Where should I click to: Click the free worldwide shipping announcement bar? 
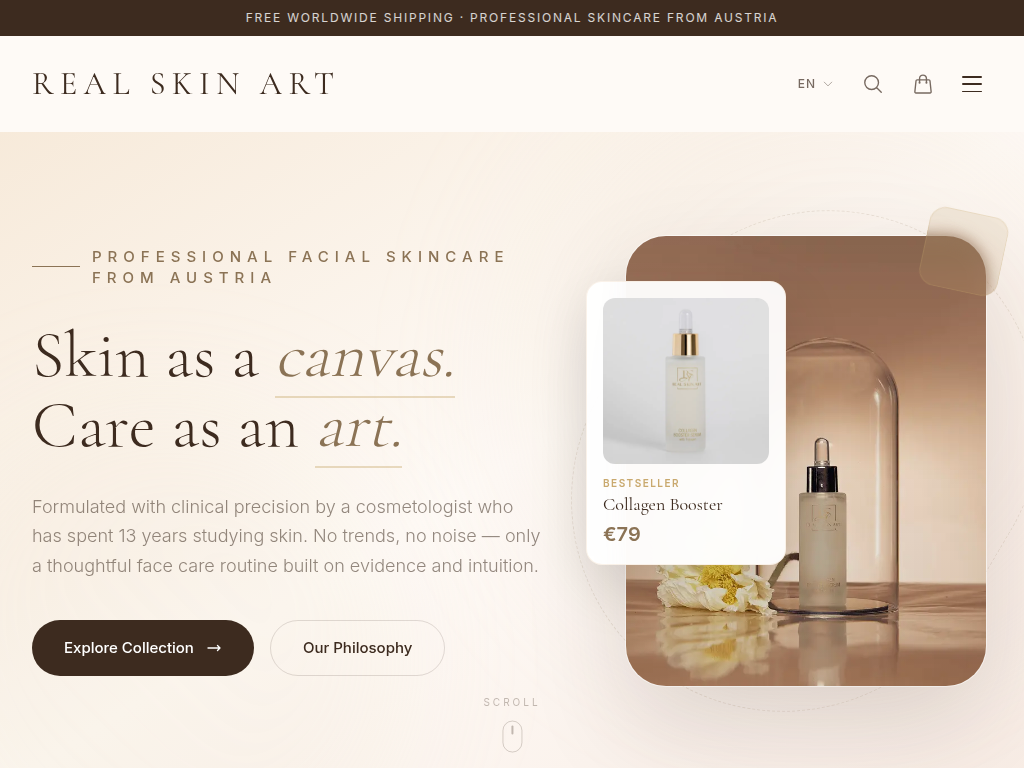click(x=512, y=18)
